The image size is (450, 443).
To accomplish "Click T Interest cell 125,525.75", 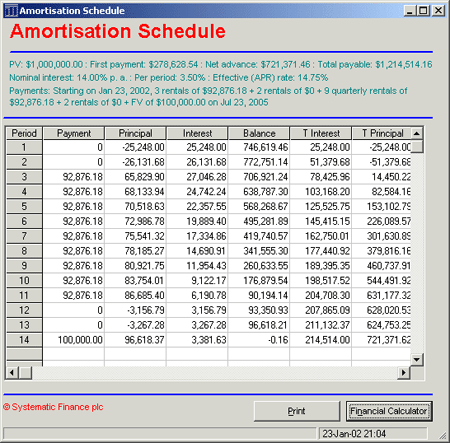I will pyautogui.click(x=321, y=206).
